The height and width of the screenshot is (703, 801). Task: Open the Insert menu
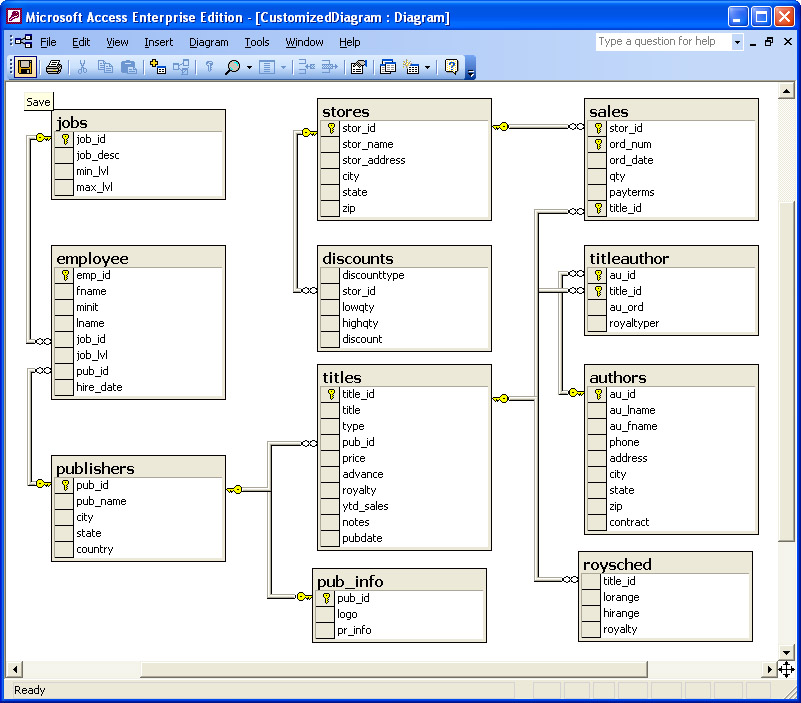[158, 42]
